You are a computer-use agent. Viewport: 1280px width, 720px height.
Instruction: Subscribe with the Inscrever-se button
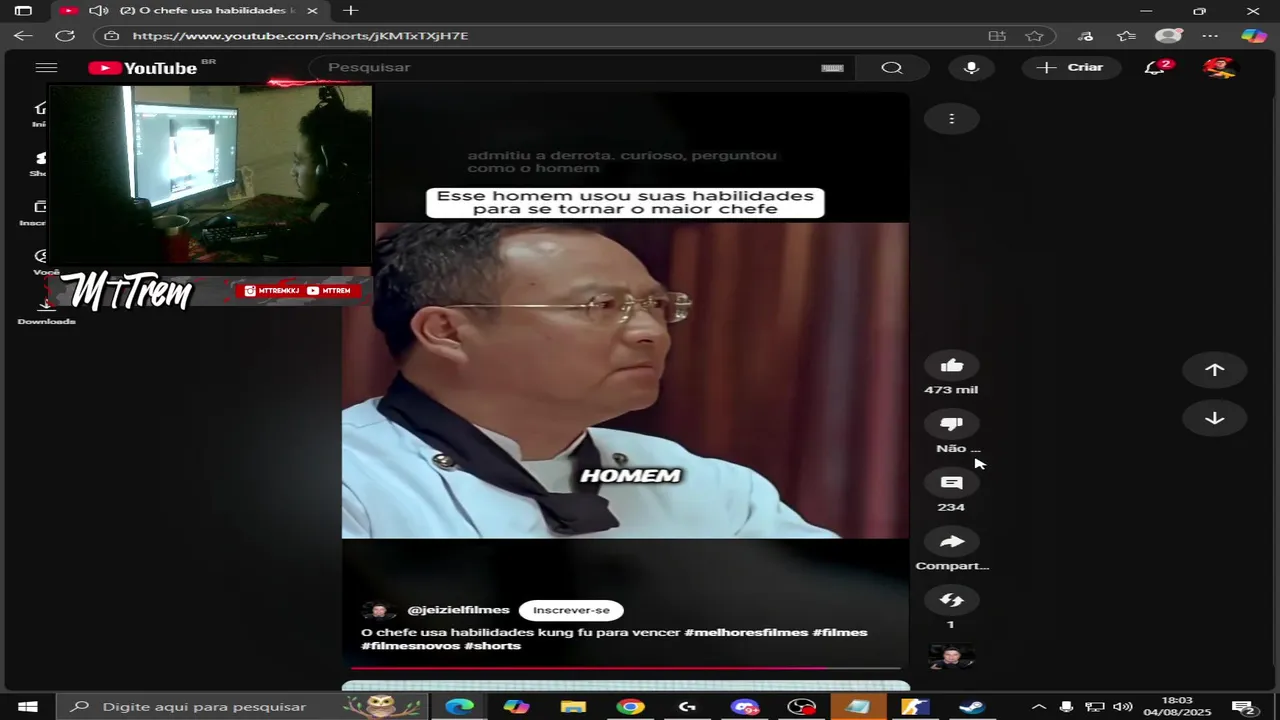pos(571,611)
